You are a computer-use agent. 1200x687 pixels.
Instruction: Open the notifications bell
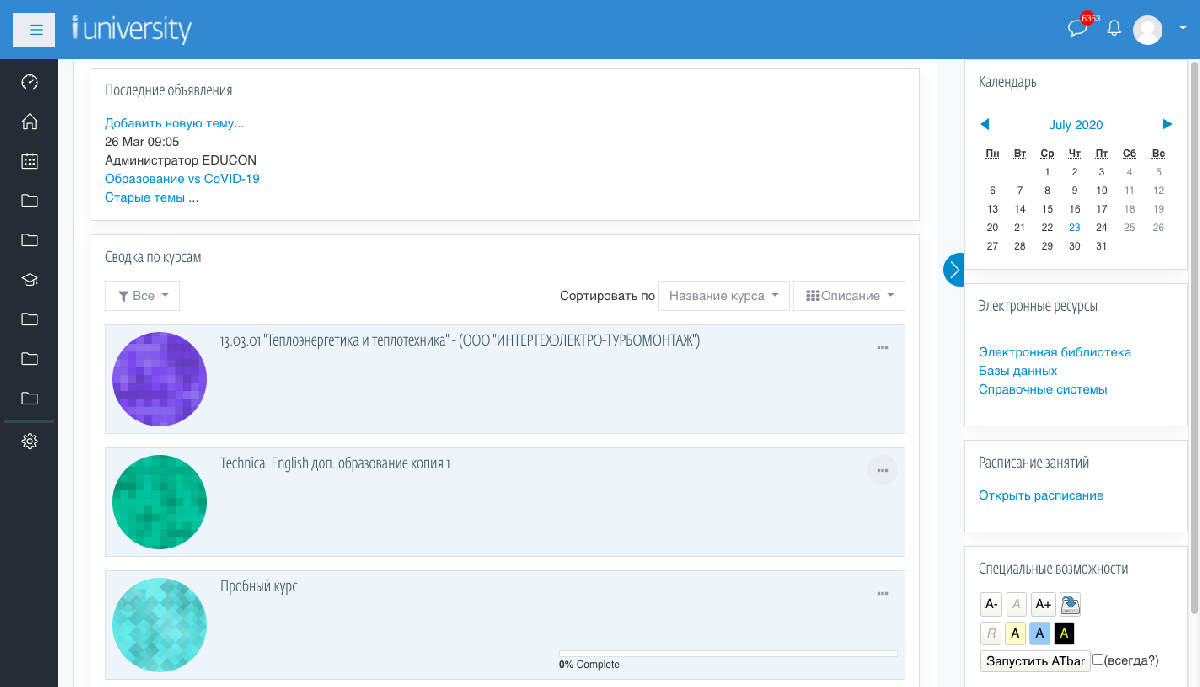pos(1114,29)
